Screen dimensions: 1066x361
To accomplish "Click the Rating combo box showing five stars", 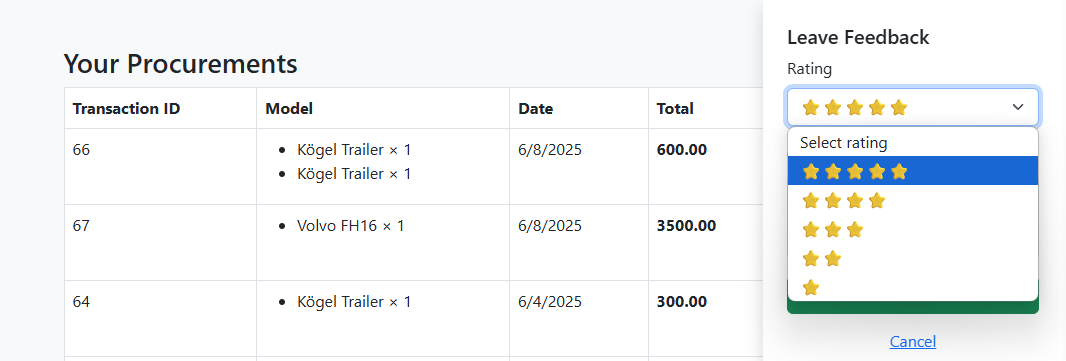I will [912, 107].
